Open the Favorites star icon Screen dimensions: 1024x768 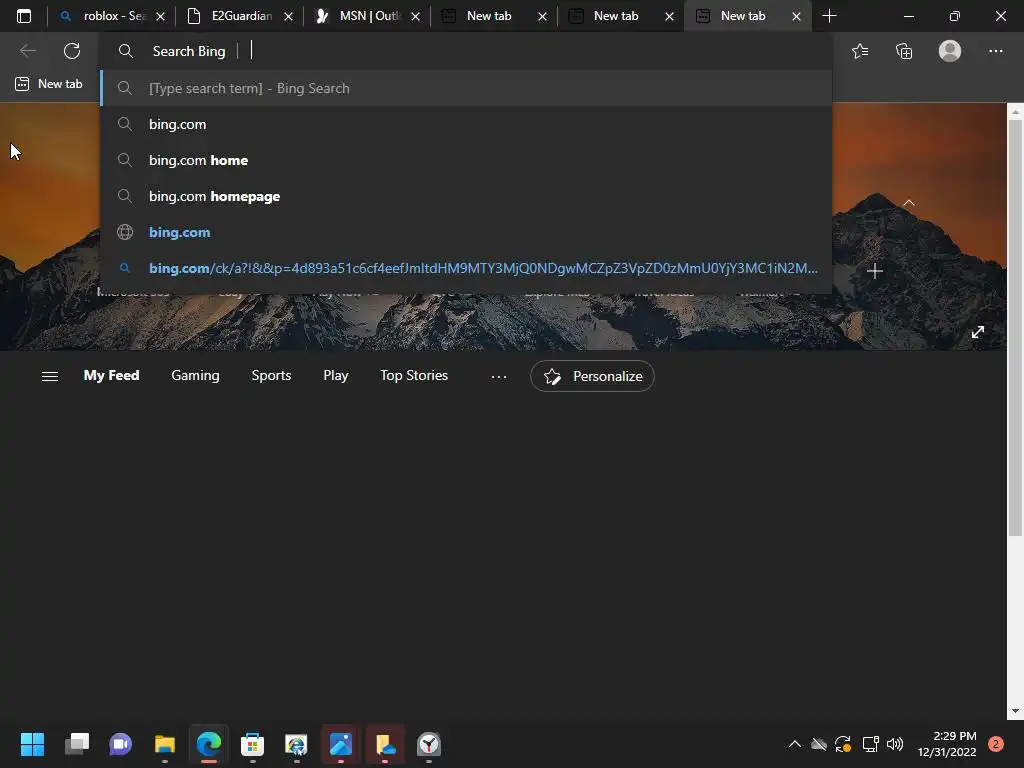[860, 51]
